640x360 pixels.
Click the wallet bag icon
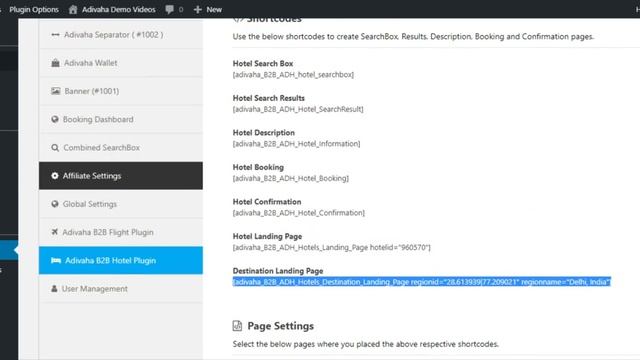point(56,63)
